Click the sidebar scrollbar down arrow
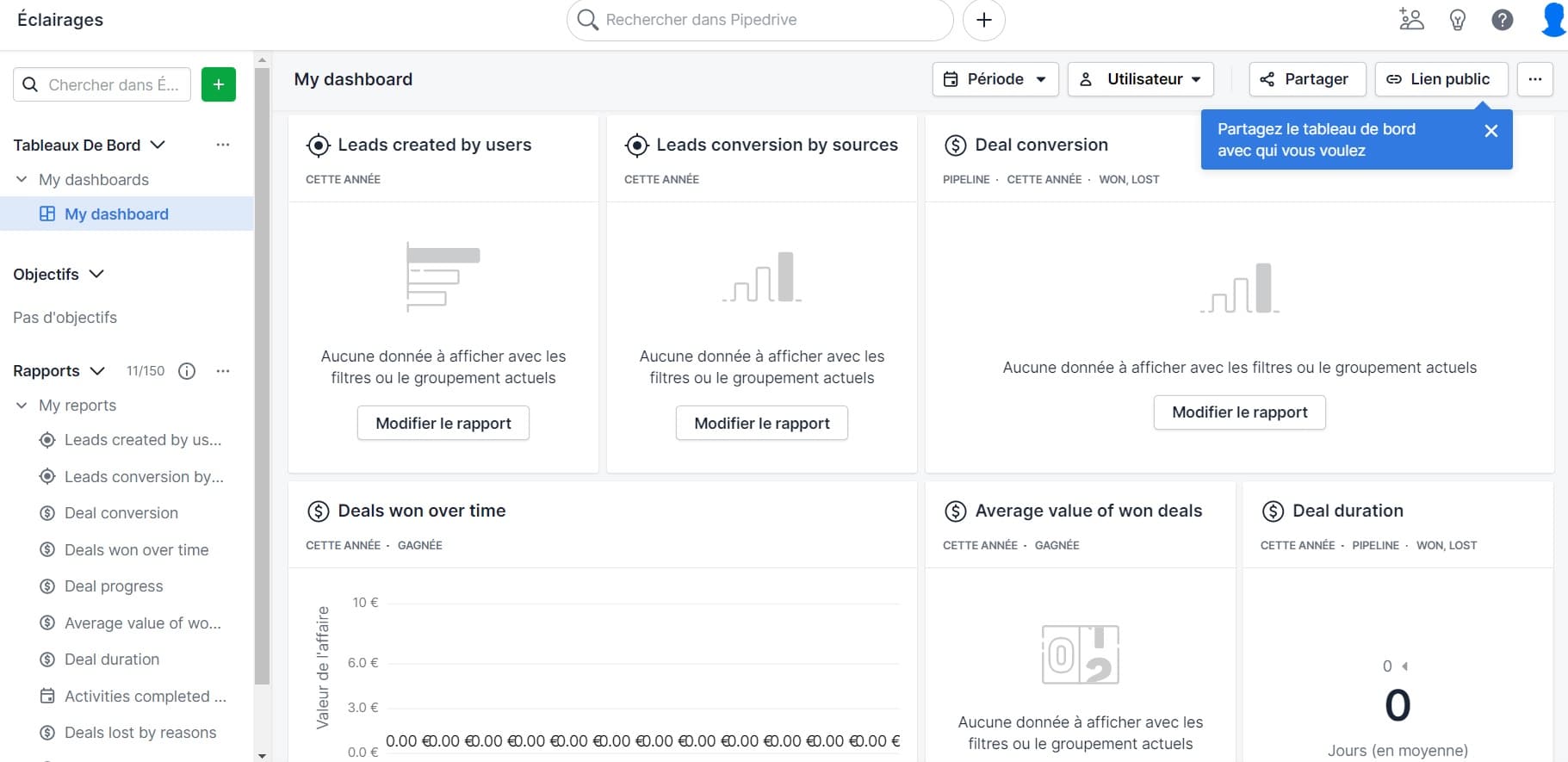Viewport: 1568px width, 762px height. [x=262, y=755]
